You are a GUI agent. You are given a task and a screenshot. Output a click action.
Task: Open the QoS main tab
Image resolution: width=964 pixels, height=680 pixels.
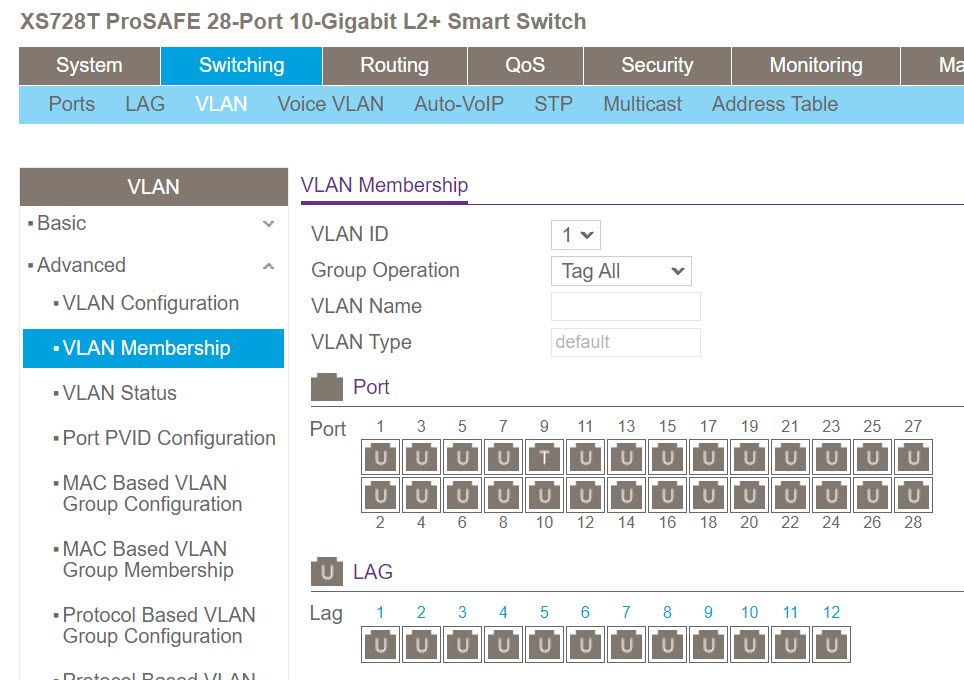click(525, 65)
